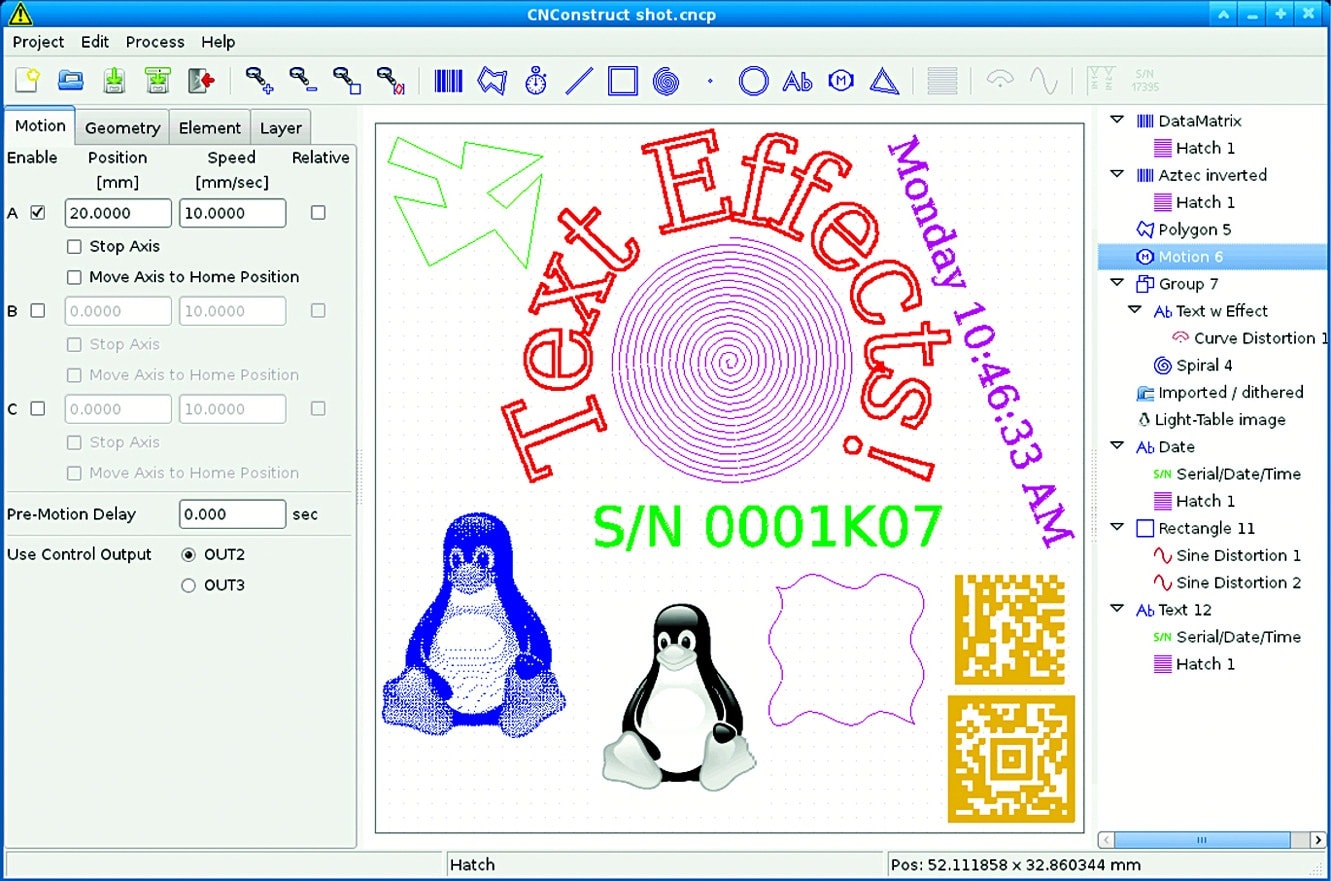Open the Process menu

click(155, 42)
